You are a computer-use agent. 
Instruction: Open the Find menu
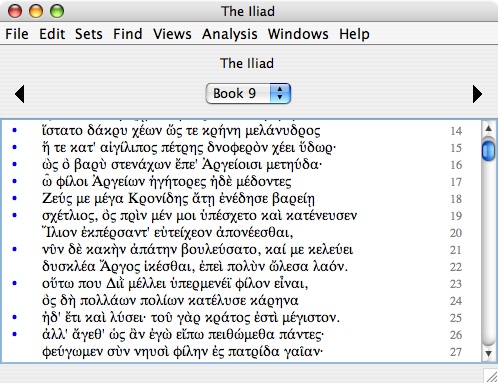[128, 34]
